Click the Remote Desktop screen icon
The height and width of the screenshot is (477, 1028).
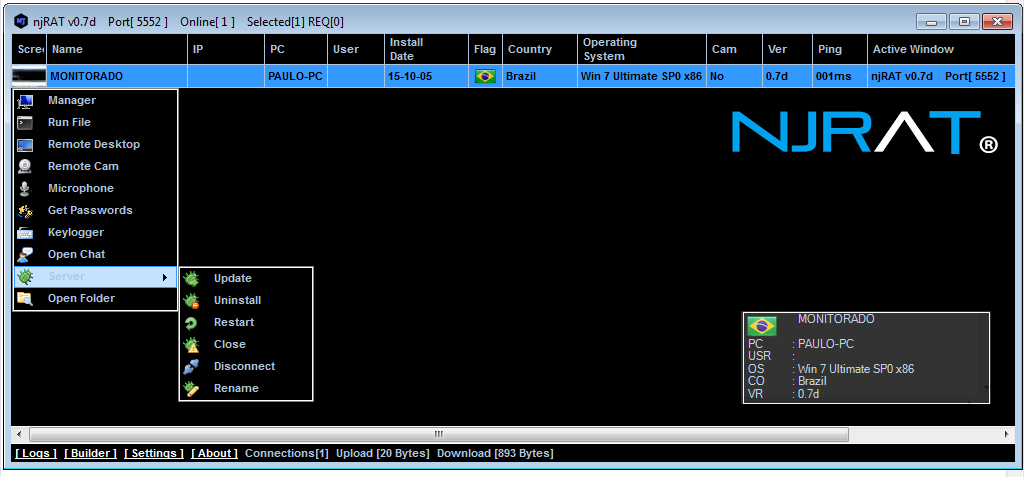tap(25, 145)
